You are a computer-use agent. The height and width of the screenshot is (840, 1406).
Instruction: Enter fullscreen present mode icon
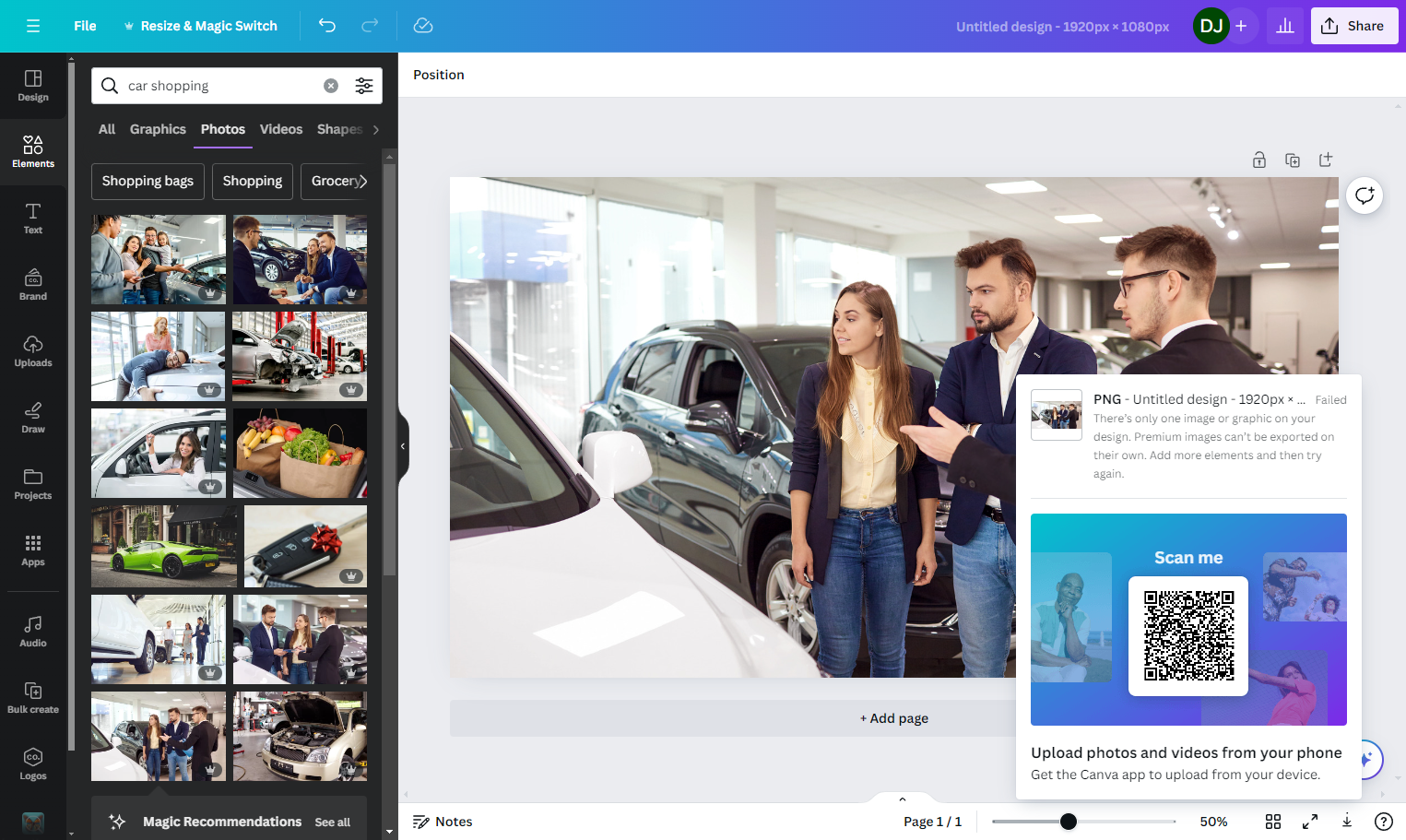coord(1310,822)
